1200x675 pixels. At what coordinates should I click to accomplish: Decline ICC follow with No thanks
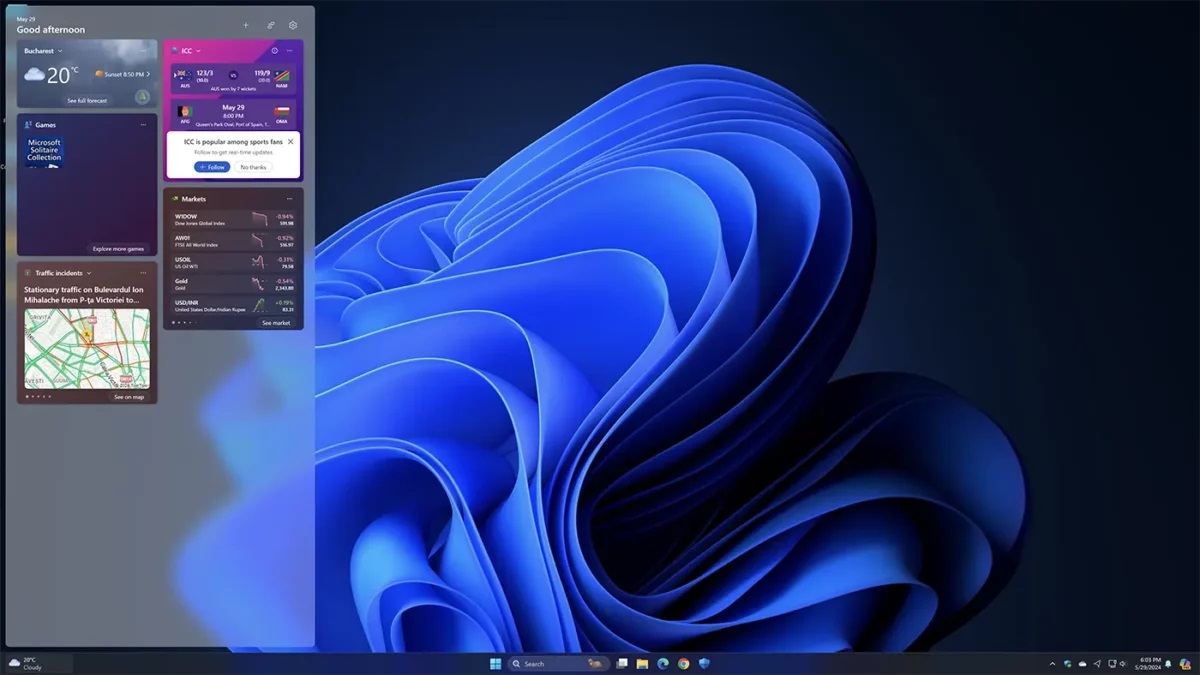coord(253,167)
